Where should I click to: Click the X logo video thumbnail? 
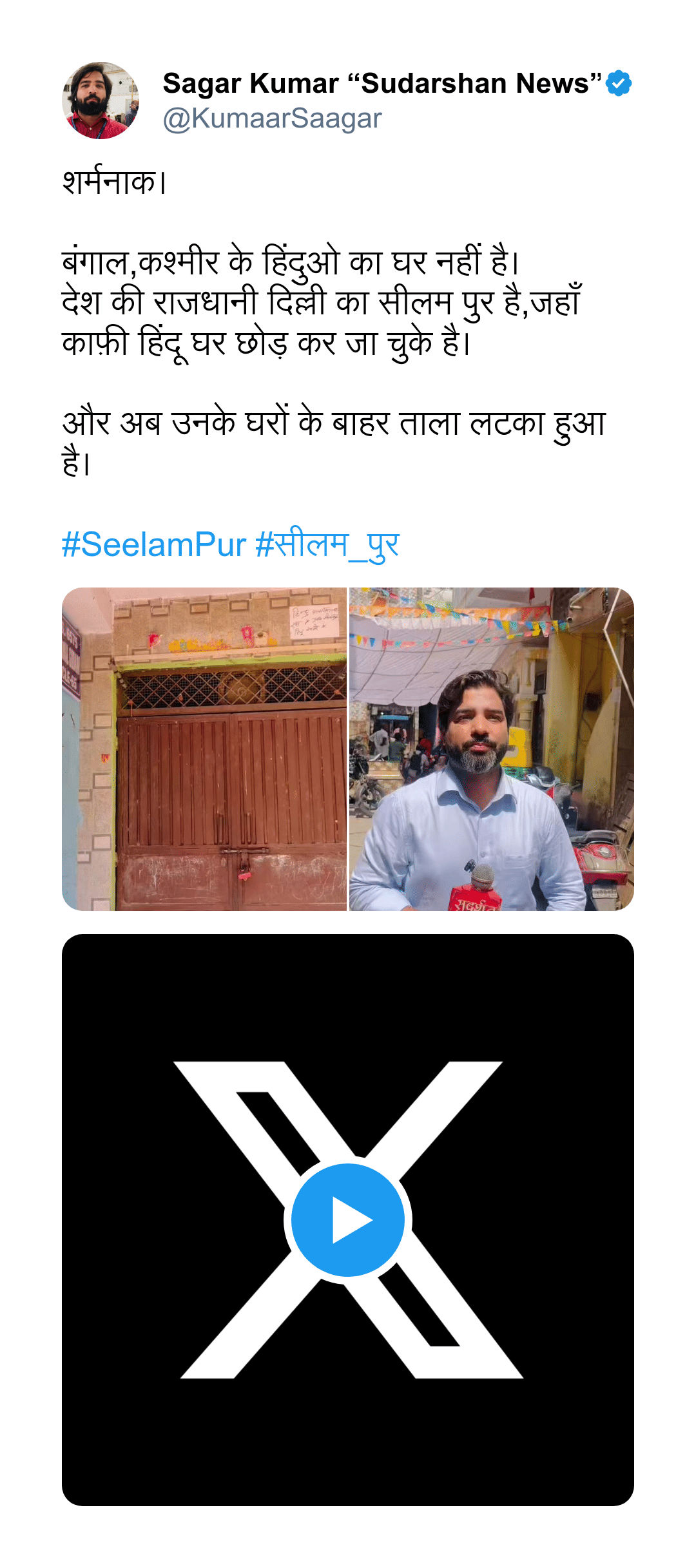348,1220
